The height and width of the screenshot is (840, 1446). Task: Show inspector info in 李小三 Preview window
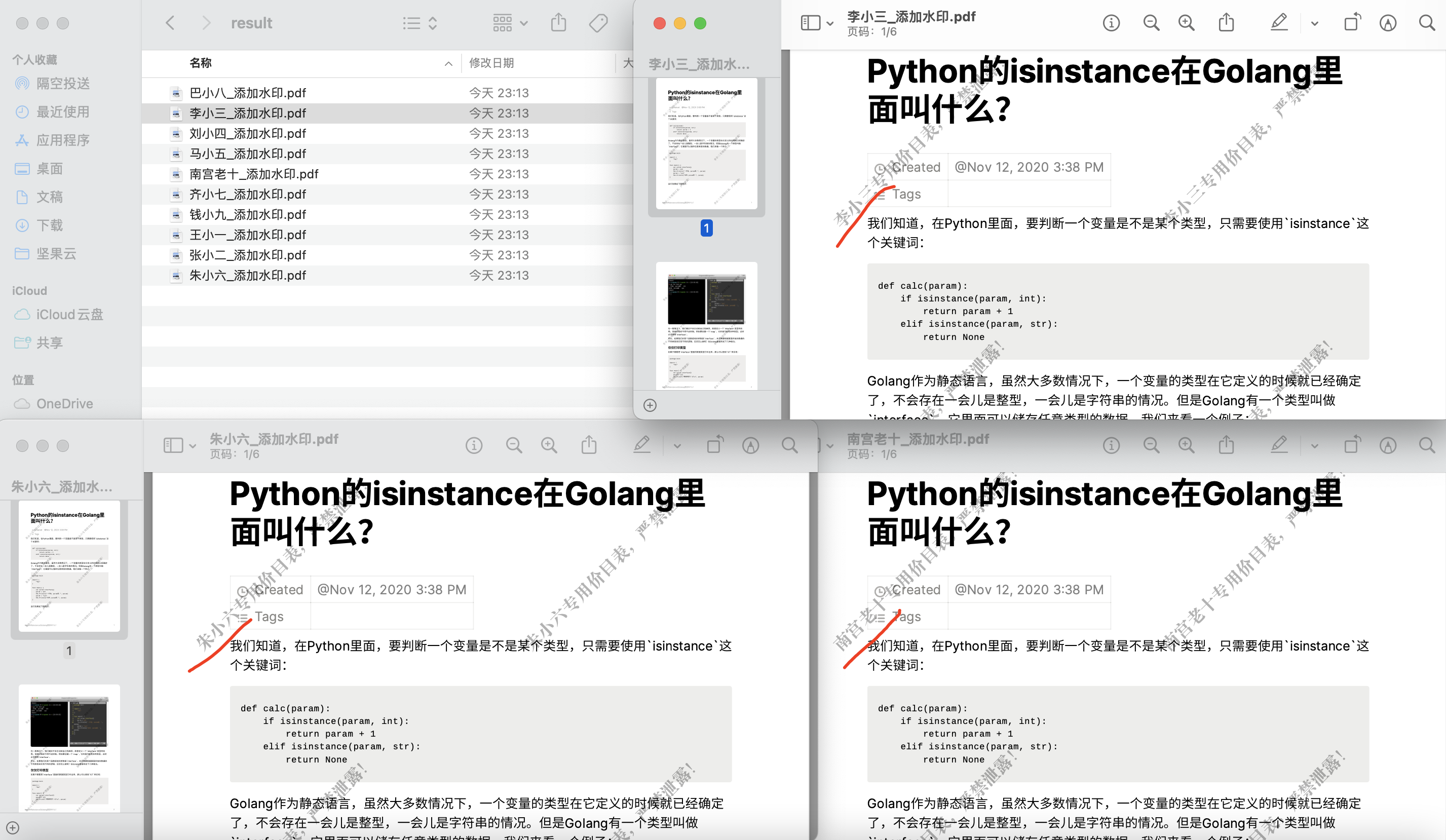tap(1111, 23)
